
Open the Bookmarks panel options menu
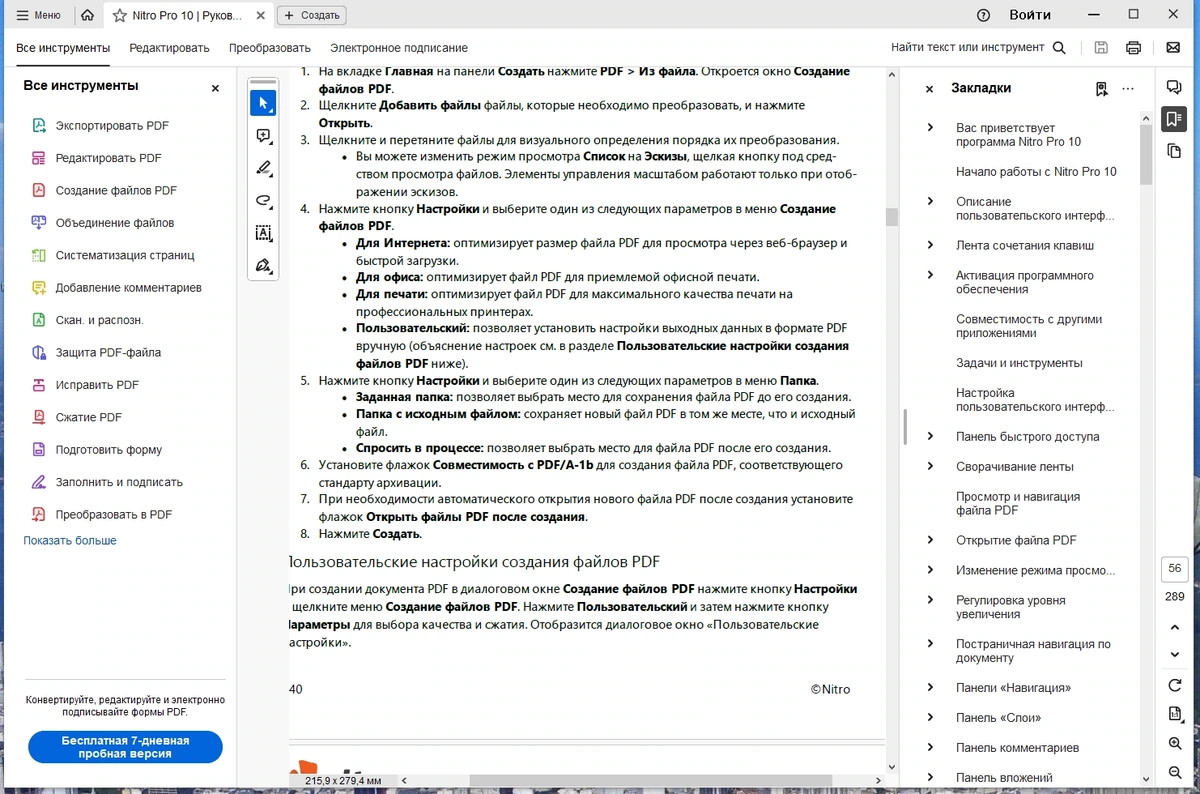(1128, 88)
